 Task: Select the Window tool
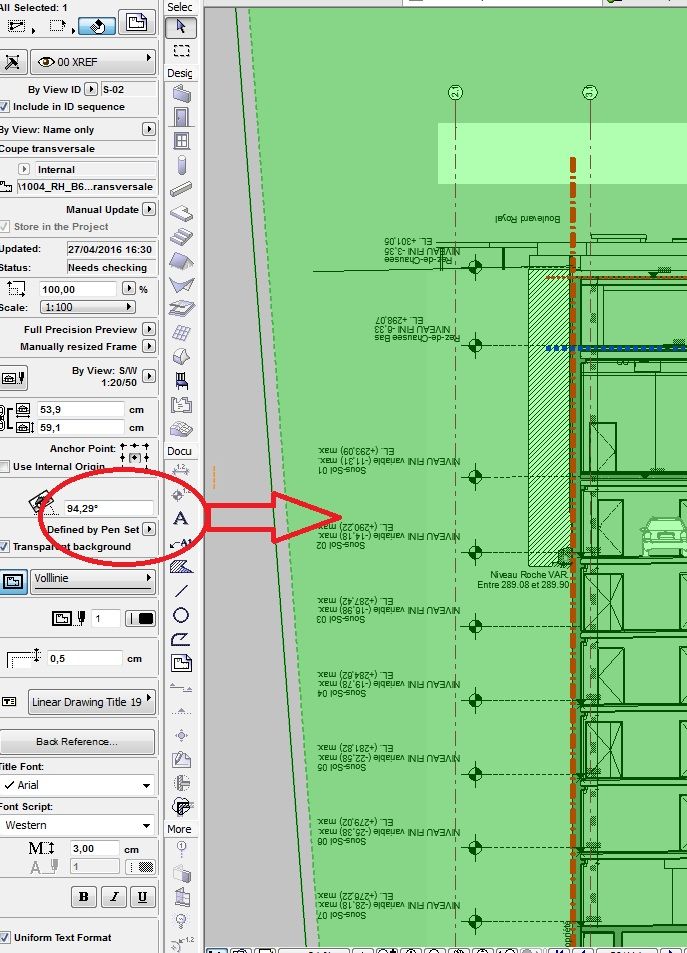pyautogui.click(x=181, y=140)
